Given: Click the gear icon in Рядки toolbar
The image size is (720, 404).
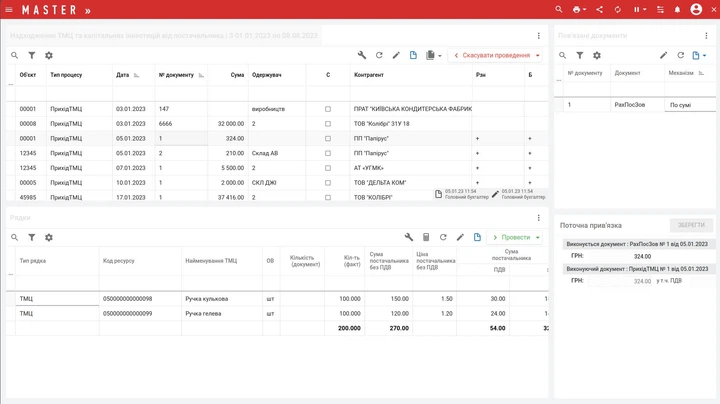Looking at the screenshot, I should coord(49,237).
